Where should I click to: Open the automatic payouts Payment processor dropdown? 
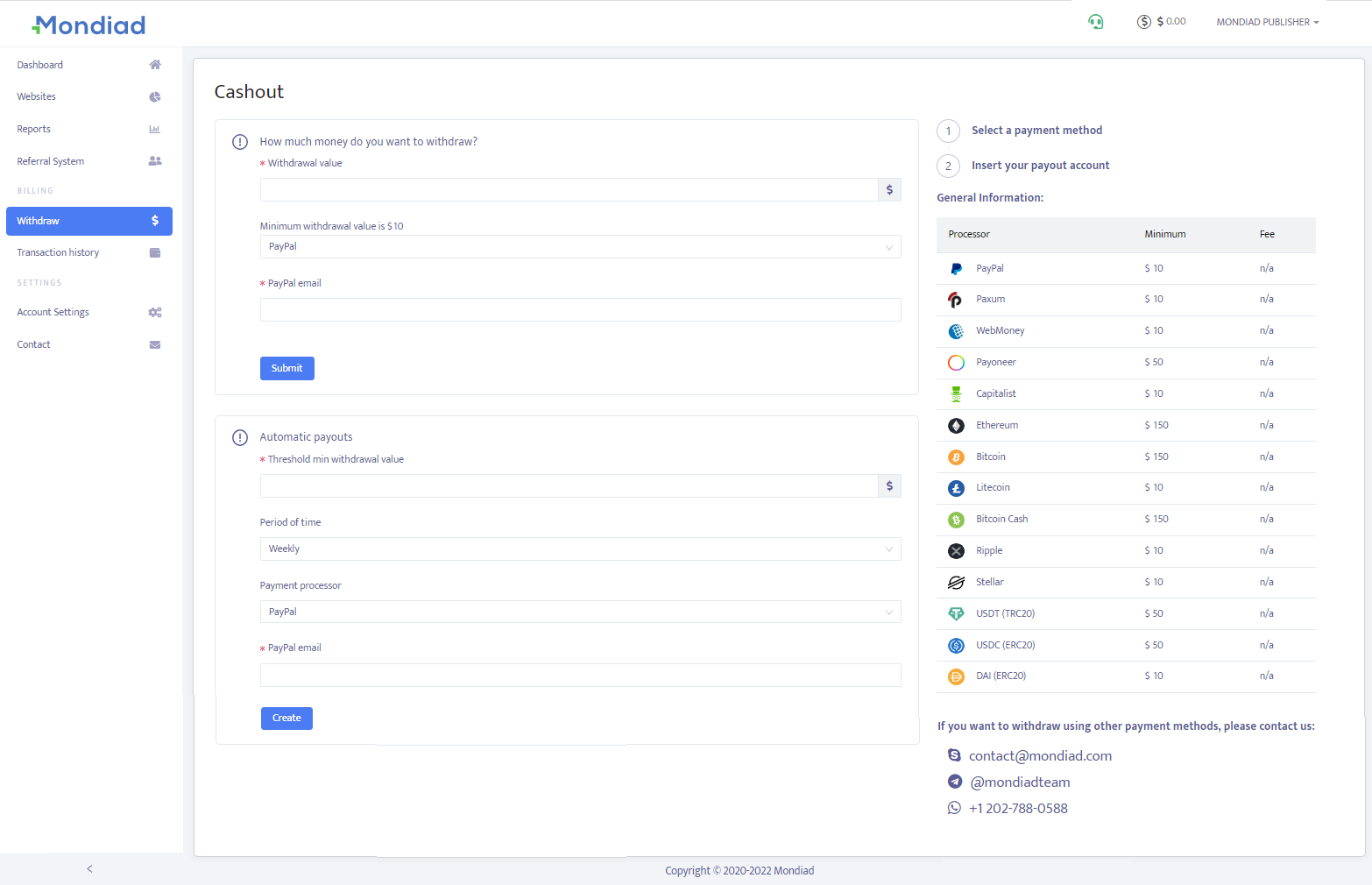click(x=580, y=612)
